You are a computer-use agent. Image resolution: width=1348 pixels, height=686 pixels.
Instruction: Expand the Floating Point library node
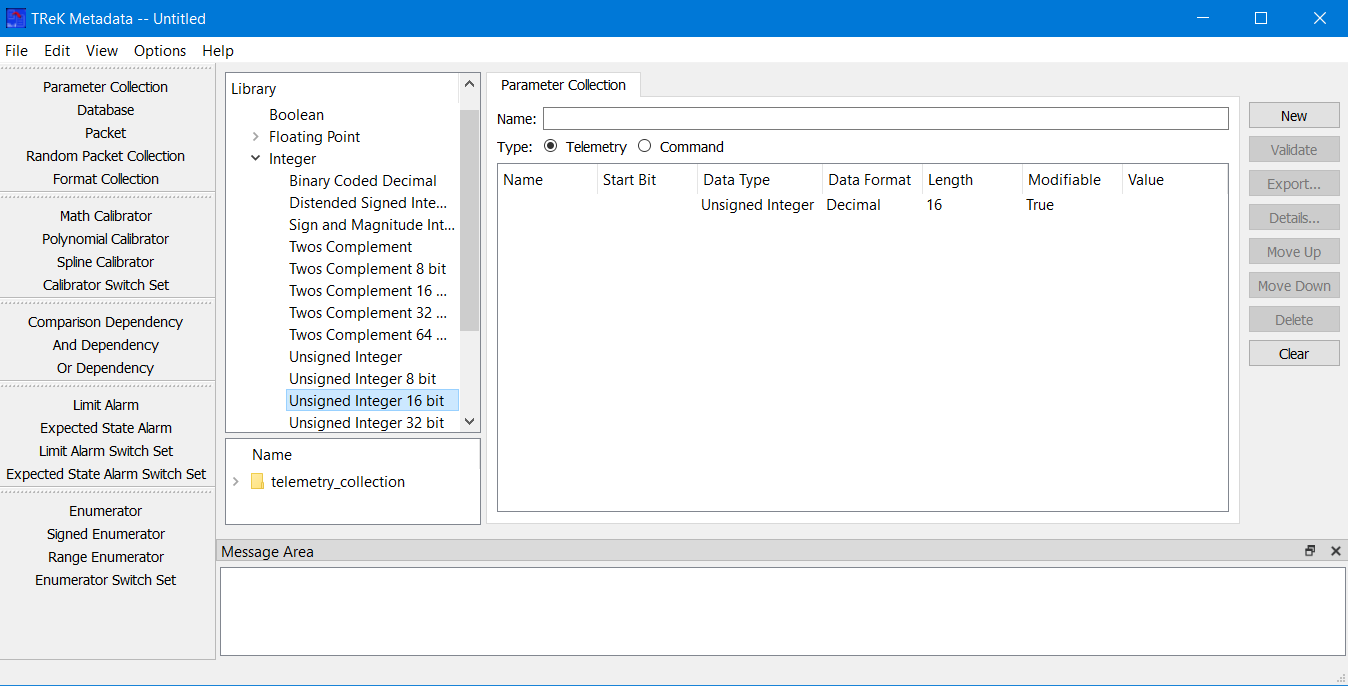[x=256, y=137]
